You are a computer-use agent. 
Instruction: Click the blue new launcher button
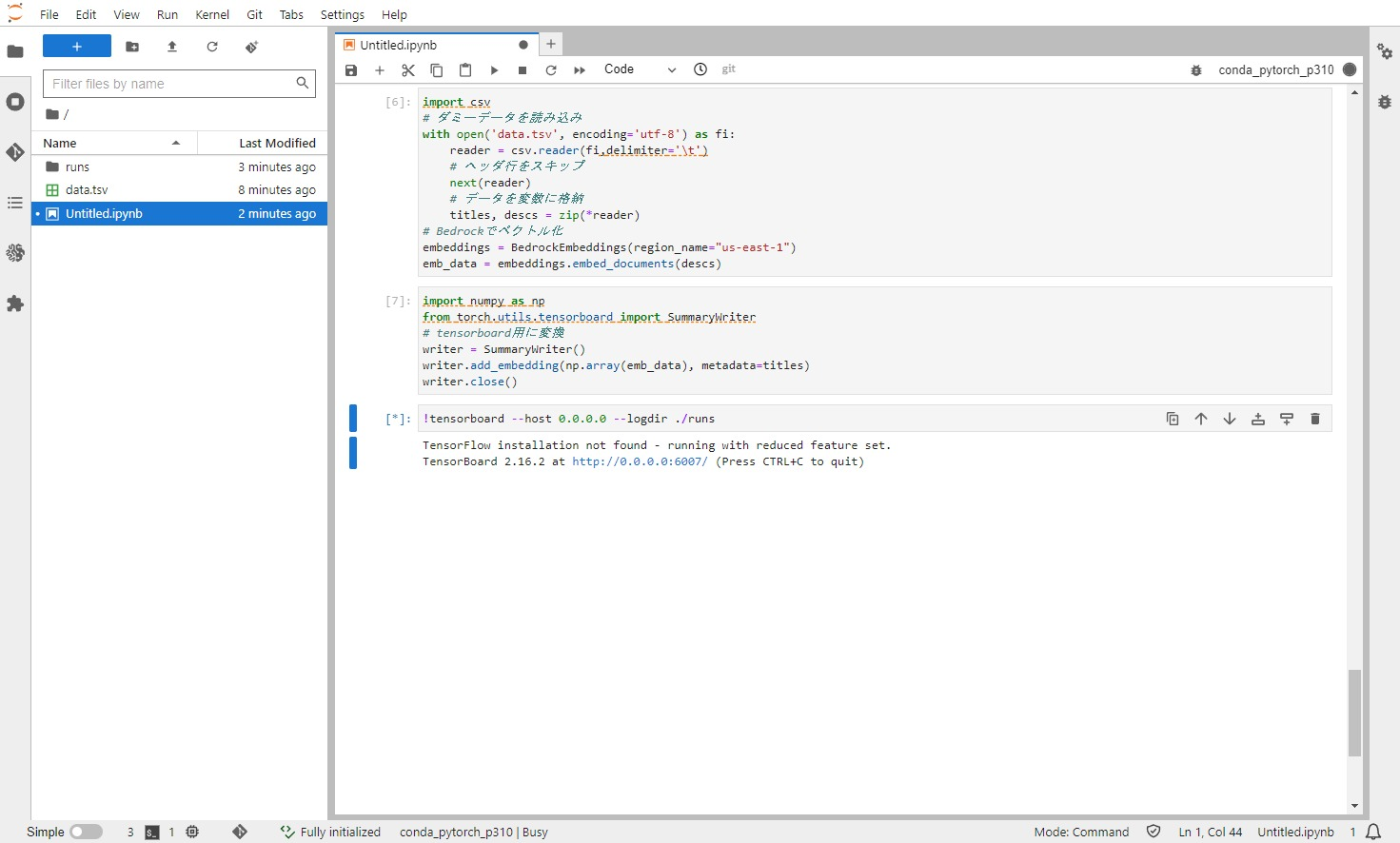[77, 47]
